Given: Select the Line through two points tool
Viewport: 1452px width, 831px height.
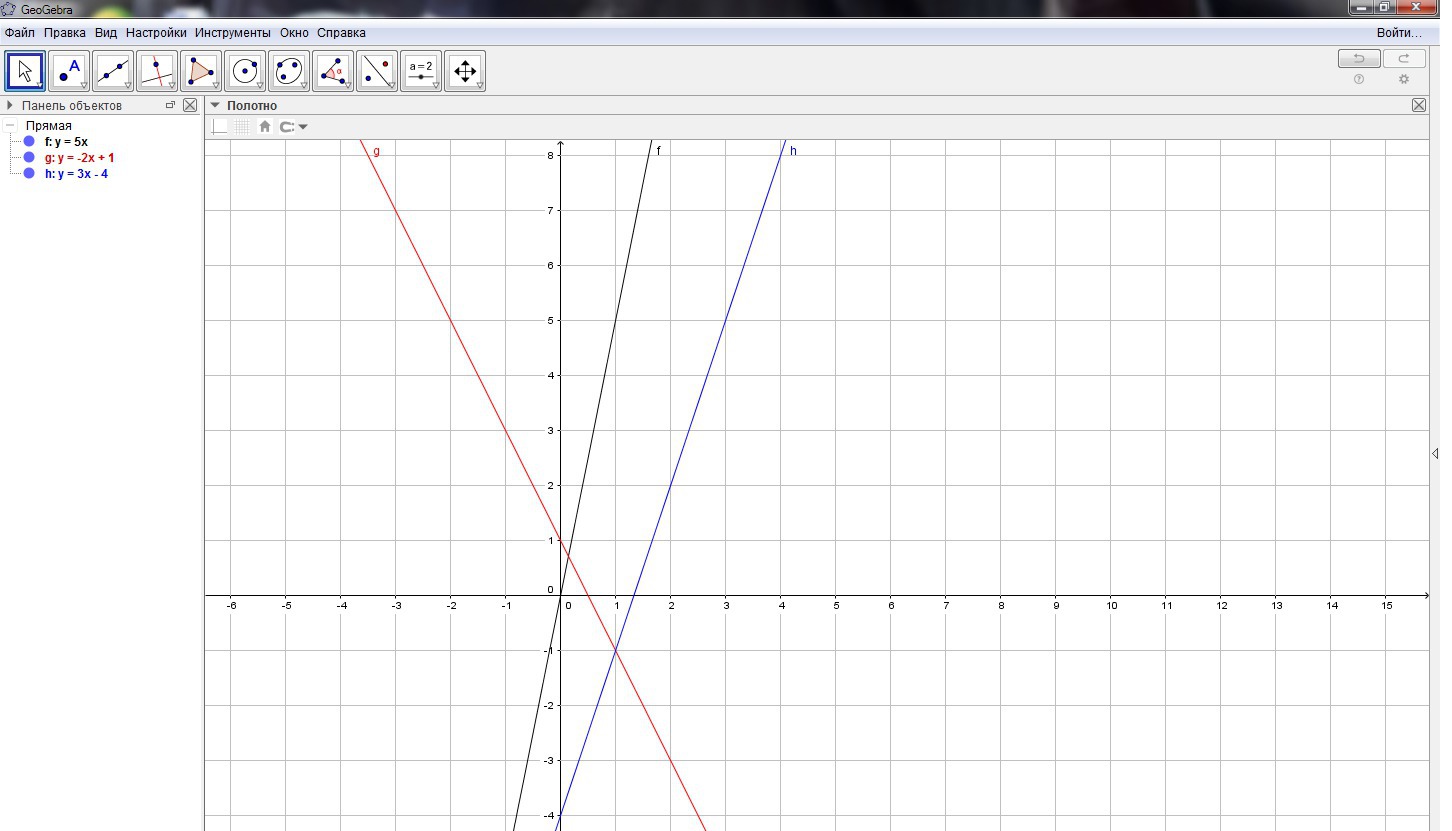Looking at the screenshot, I should 114,71.
